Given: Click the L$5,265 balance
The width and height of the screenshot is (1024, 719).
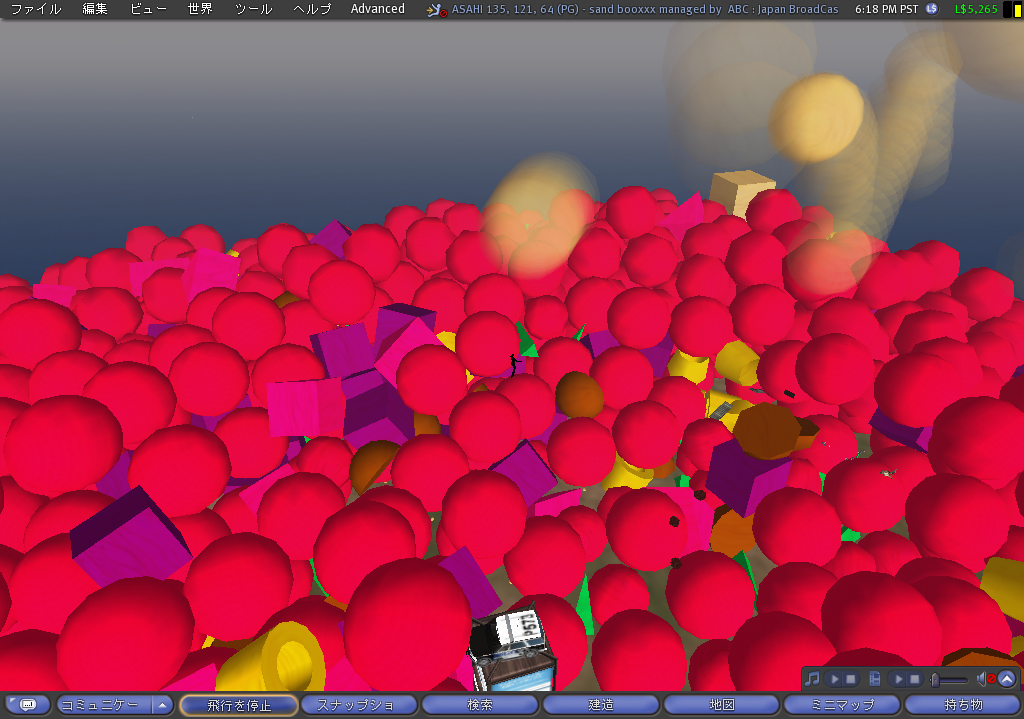Looking at the screenshot, I should pyautogui.click(x=976, y=9).
